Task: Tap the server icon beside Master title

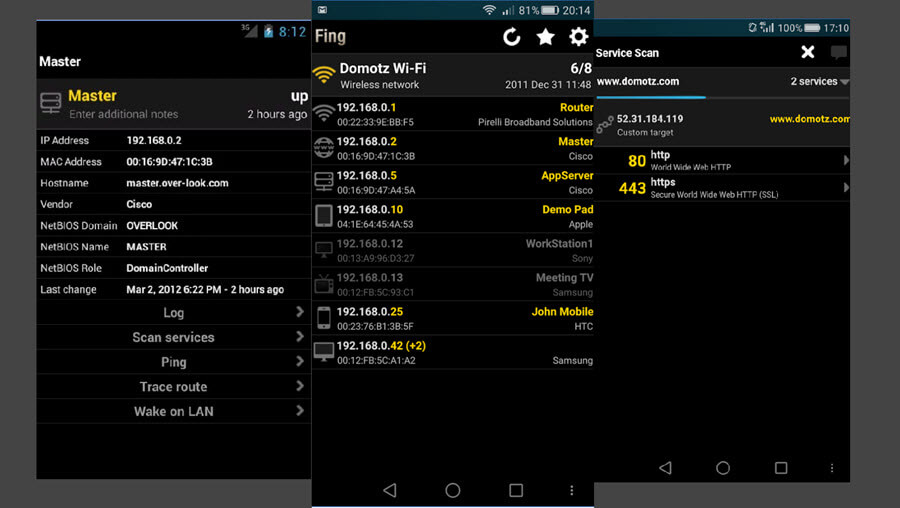Action: coord(51,103)
